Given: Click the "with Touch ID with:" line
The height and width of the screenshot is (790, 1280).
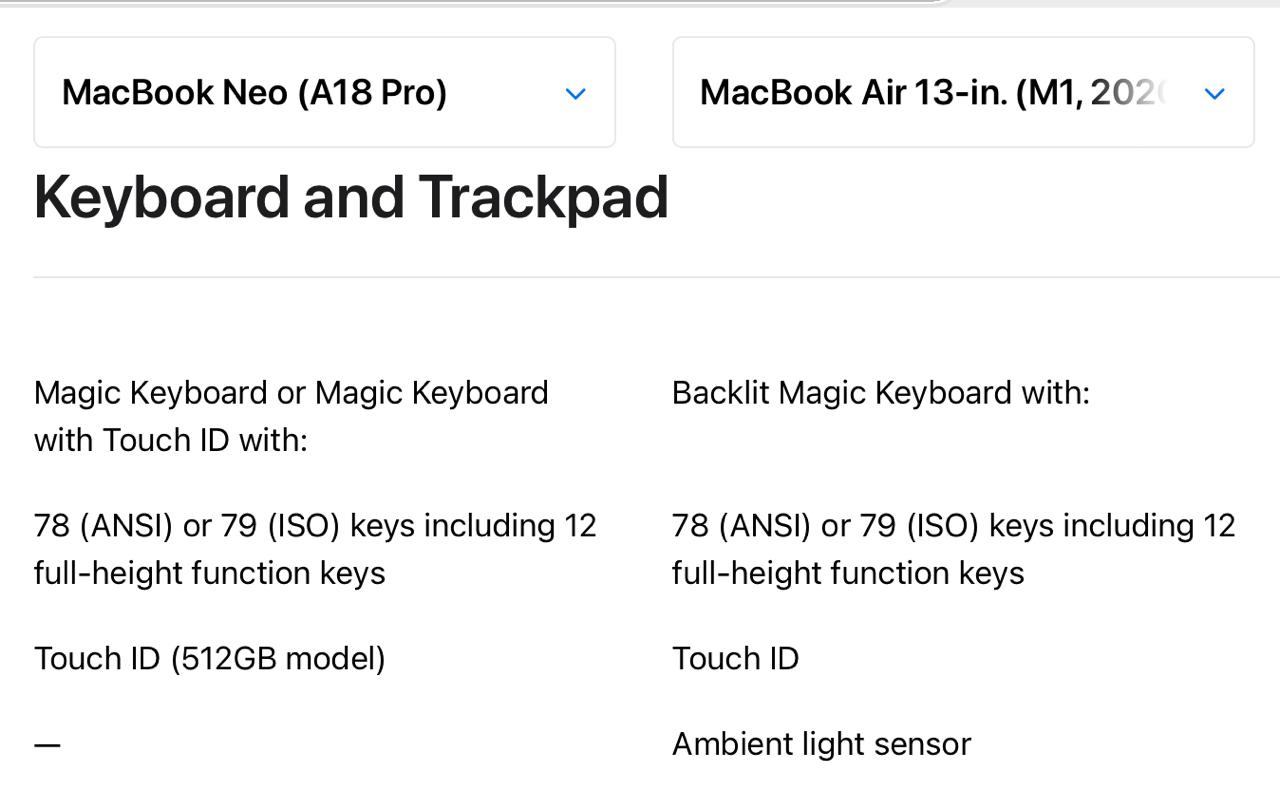Looking at the screenshot, I should (171, 440).
